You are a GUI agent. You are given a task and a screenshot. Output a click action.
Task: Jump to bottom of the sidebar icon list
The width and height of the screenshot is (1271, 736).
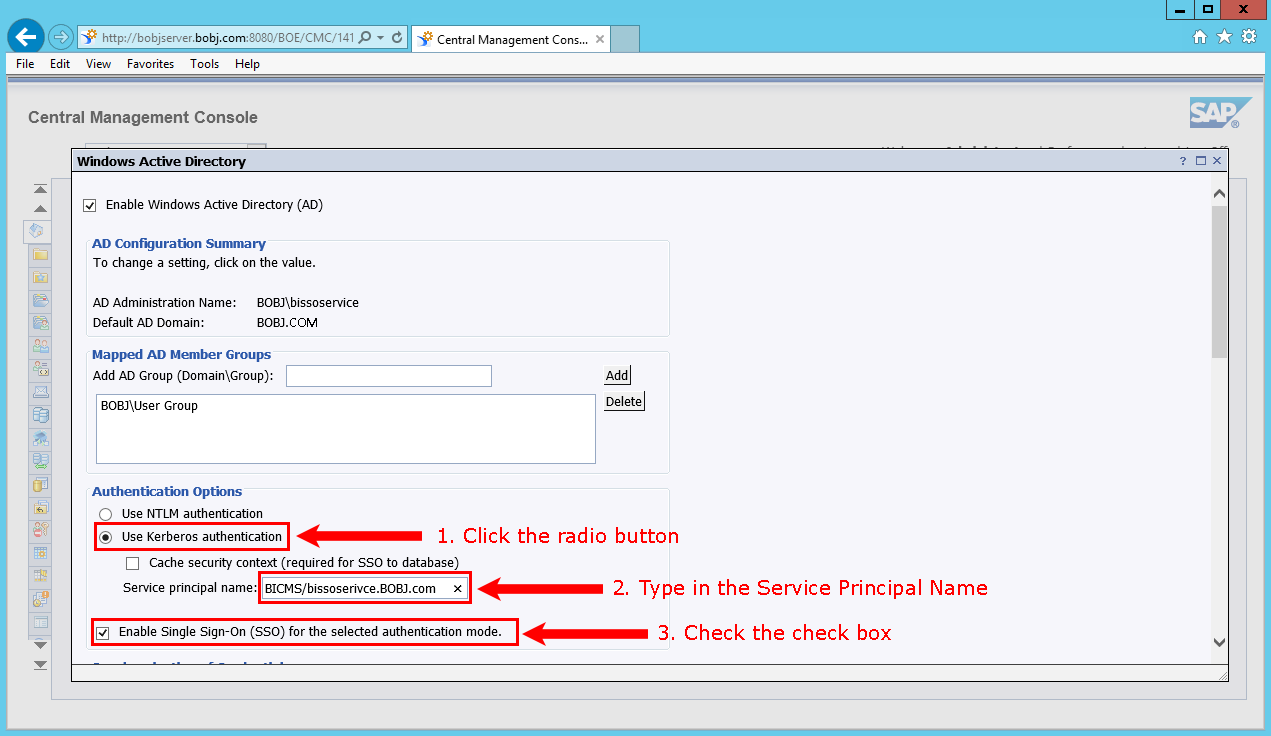(40, 664)
